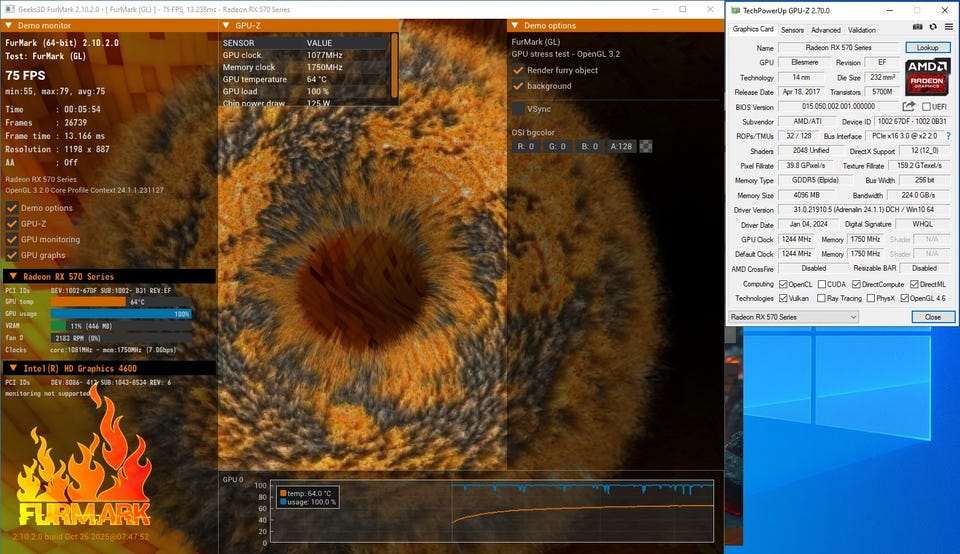960x554 pixels.
Task: Toggle Vulkan checkbox in GPU-Z
Action: coord(782,298)
